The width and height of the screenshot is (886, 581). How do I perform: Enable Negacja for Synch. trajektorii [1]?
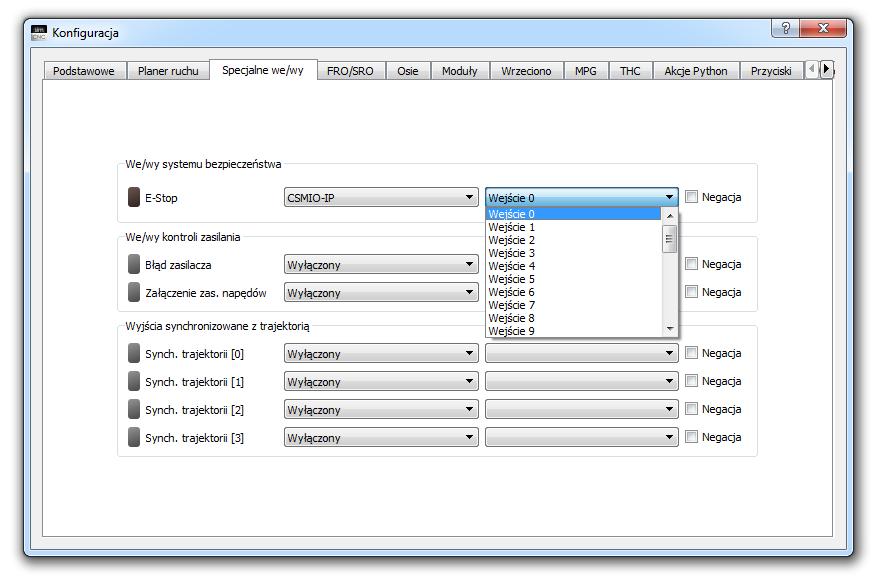pyautogui.click(x=691, y=381)
